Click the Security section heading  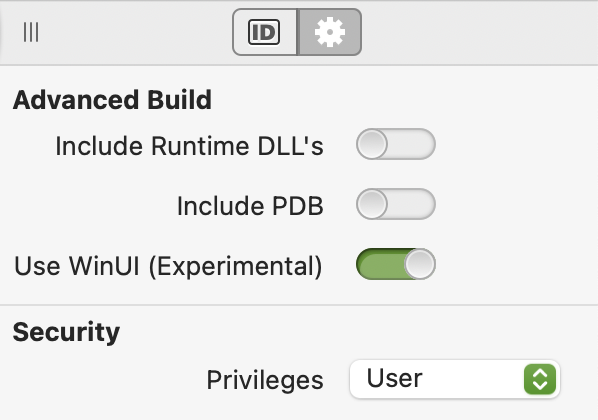point(66,332)
